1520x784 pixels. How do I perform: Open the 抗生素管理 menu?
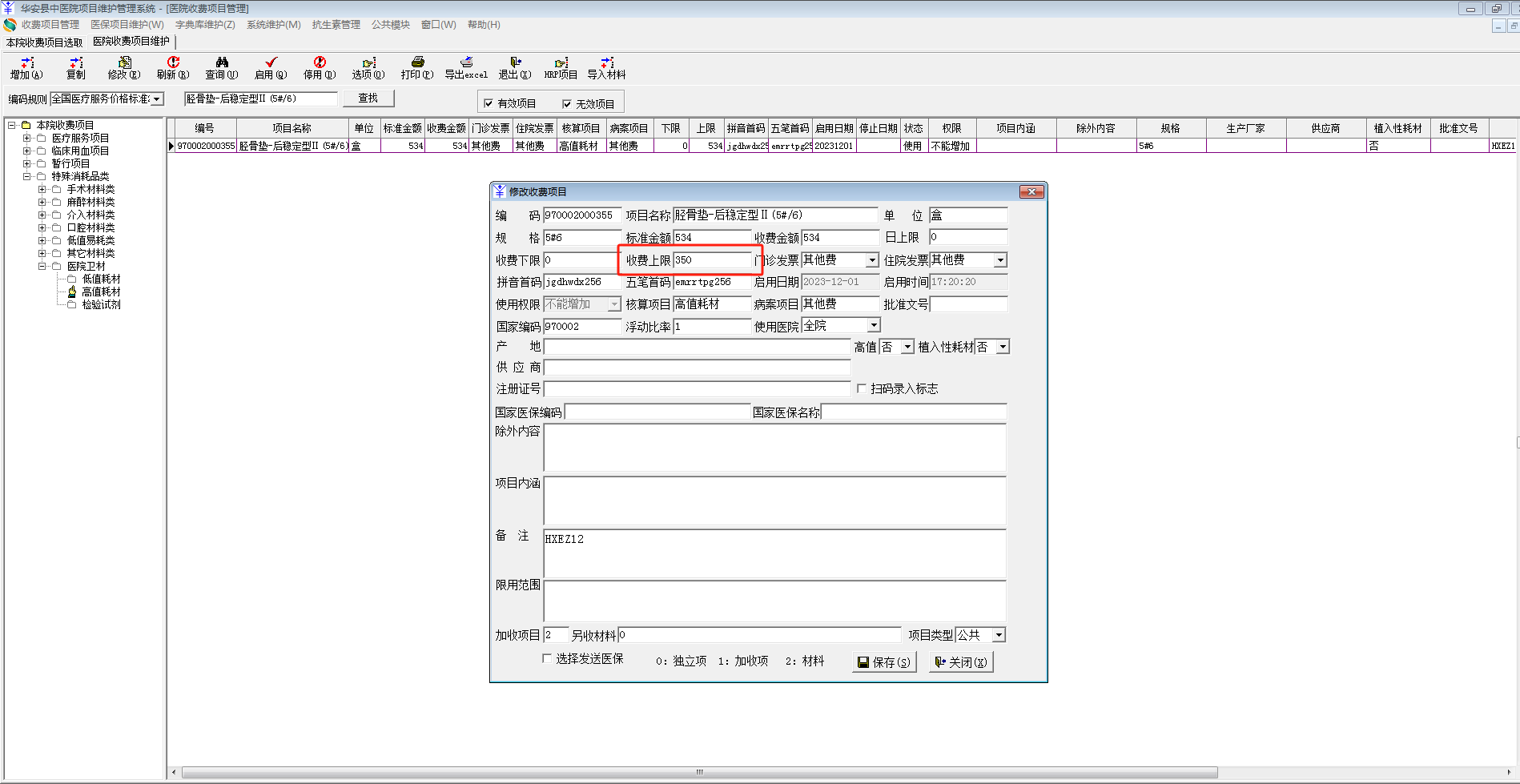click(x=336, y=25)
